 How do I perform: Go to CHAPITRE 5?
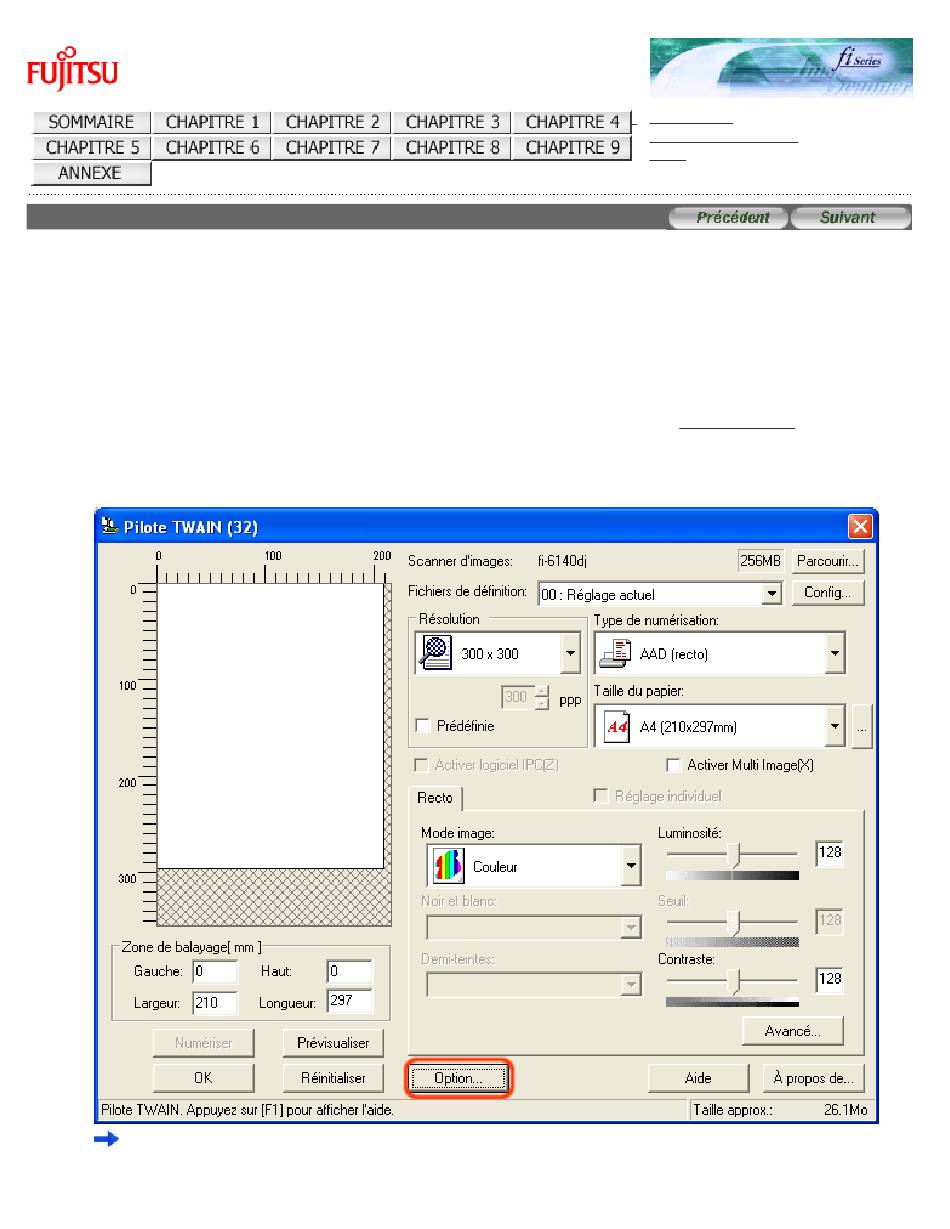91,148
